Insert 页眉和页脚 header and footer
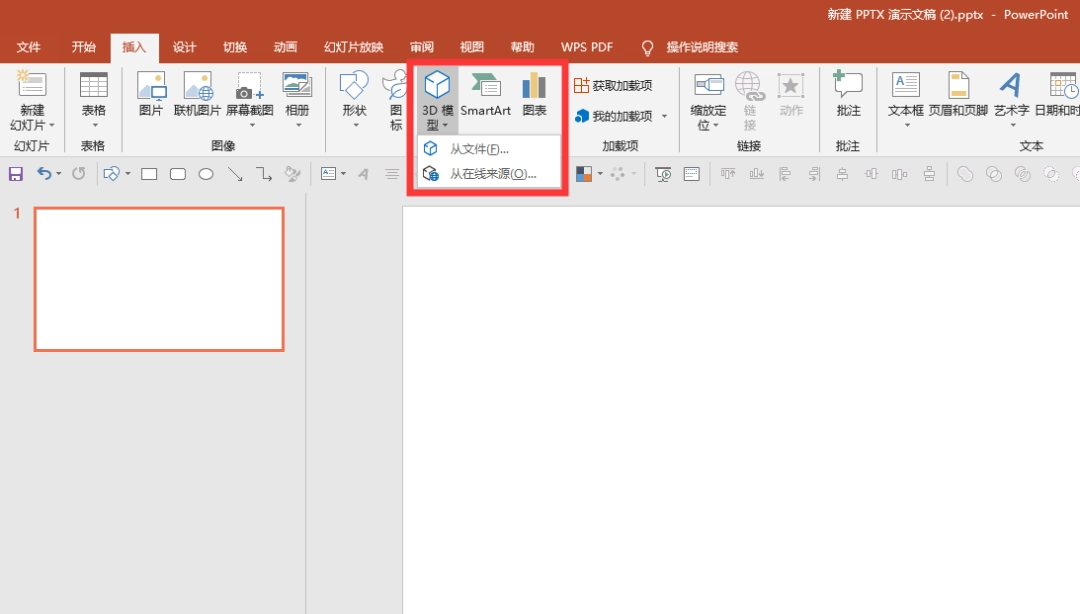This screenshot has width=1080, height=614. [957, 97]
